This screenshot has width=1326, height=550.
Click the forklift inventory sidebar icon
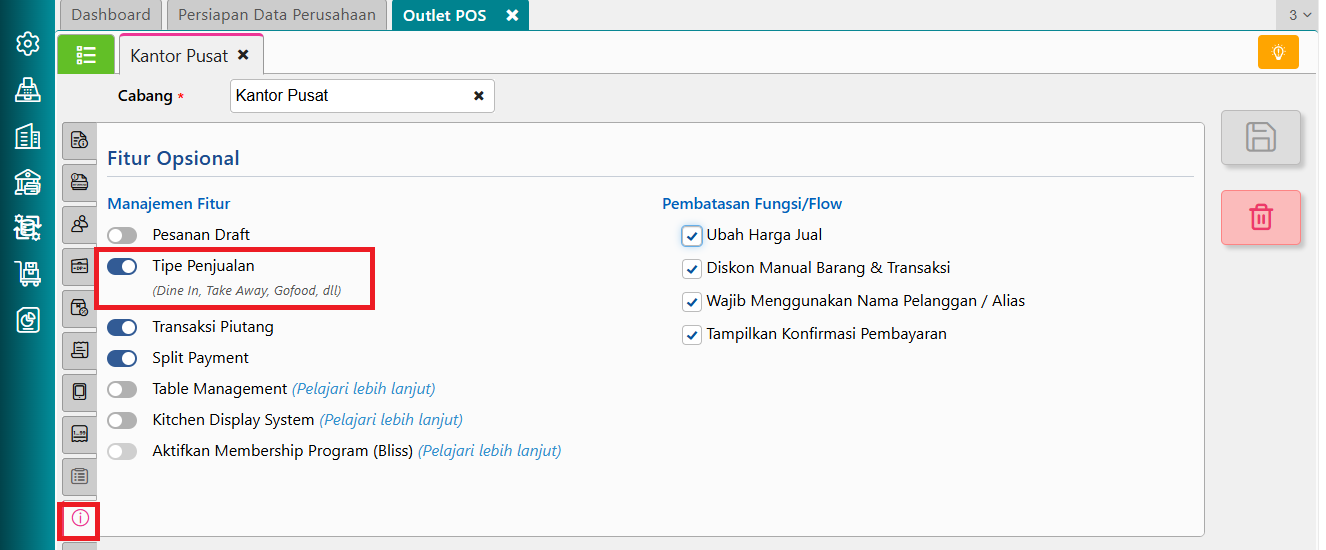click(28, 273)
